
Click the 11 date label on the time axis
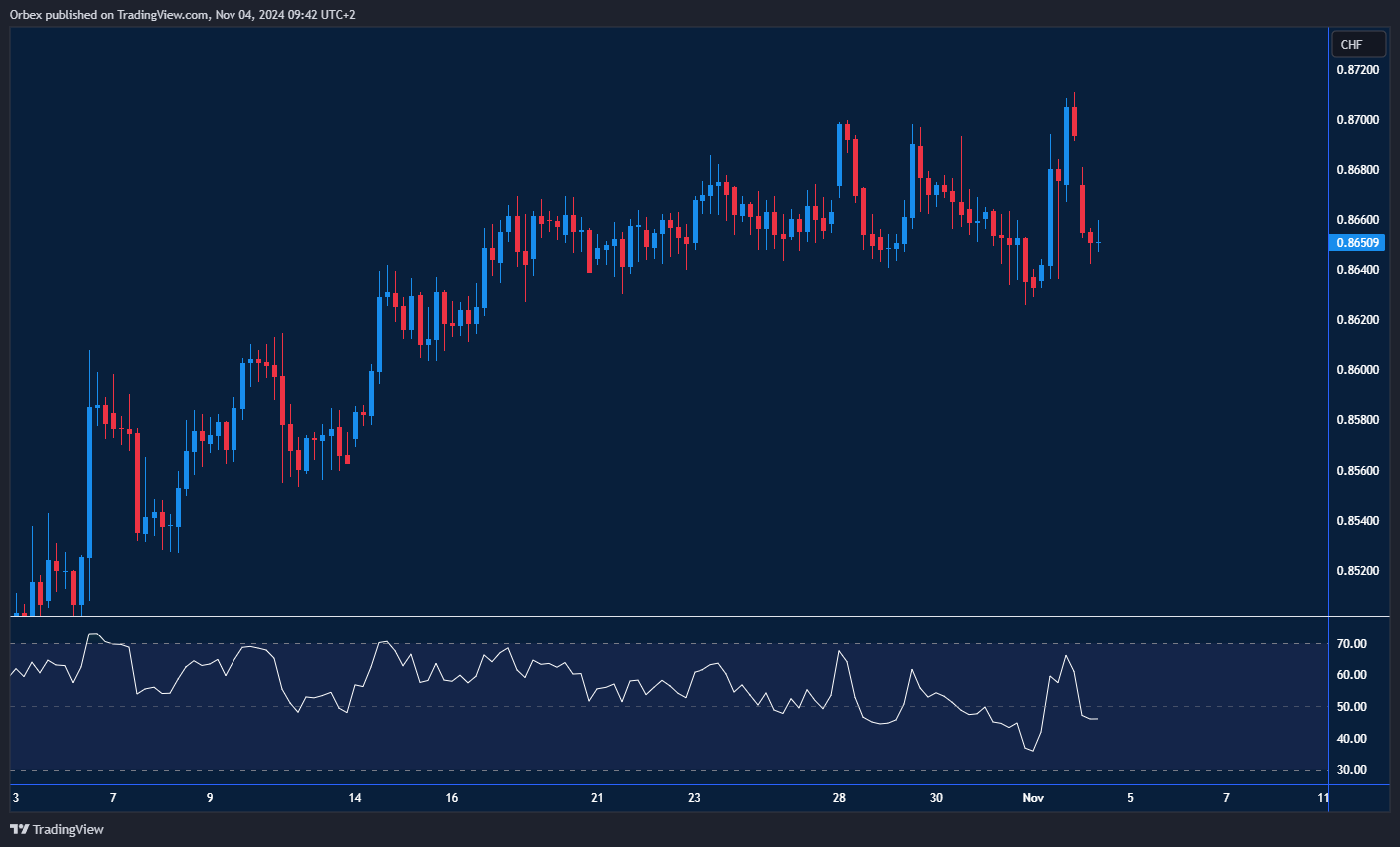pyautogui.click(x=1323, y=798)
